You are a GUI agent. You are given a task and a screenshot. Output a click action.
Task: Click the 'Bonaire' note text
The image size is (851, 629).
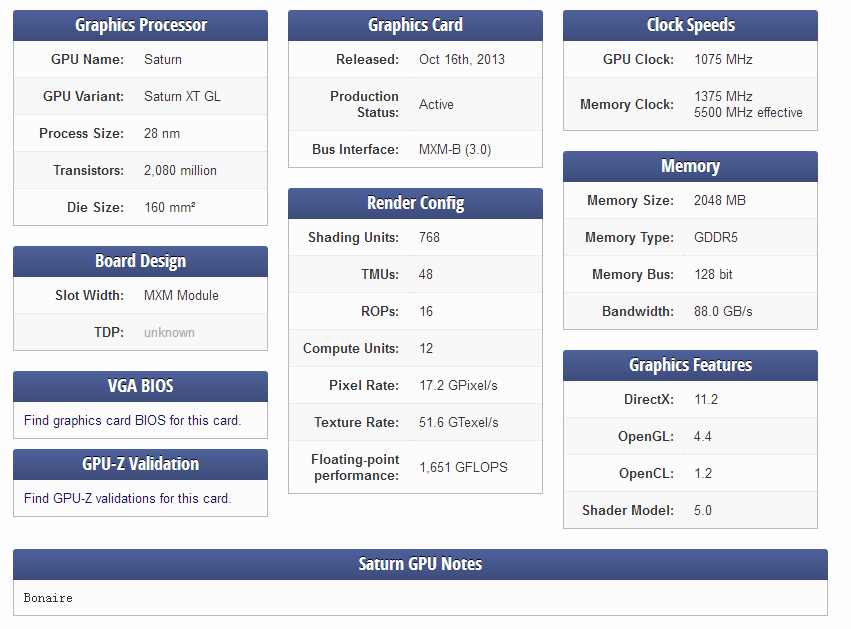[x=48, y=598]
